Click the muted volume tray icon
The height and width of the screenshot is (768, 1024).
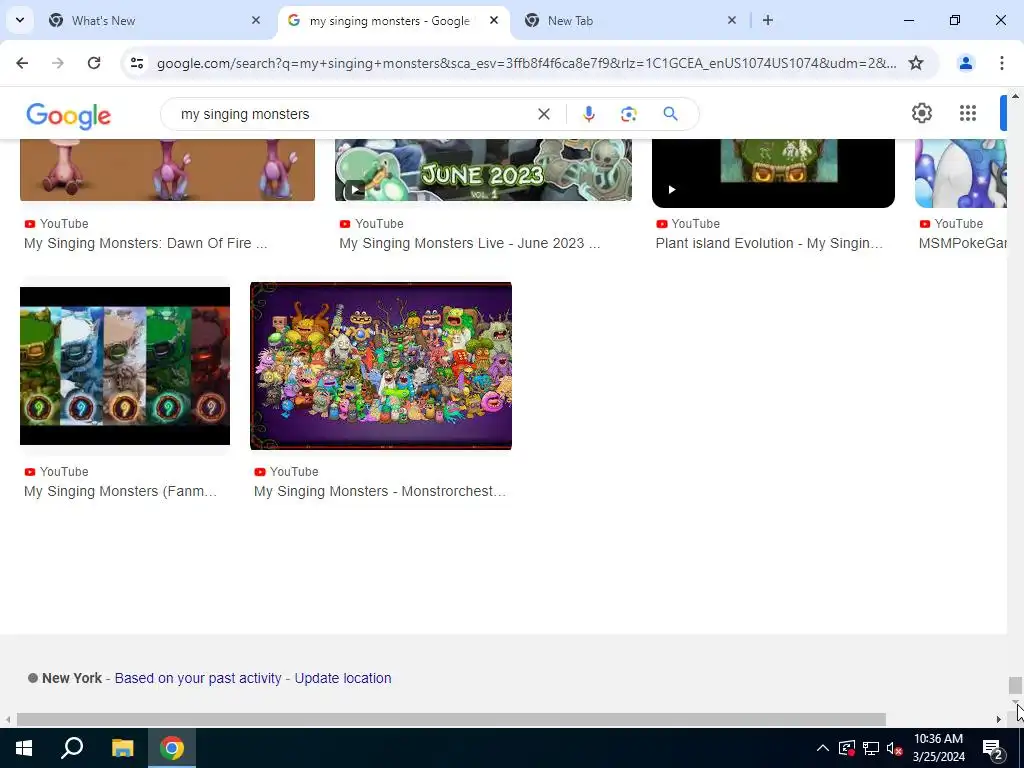pos(894,748)
